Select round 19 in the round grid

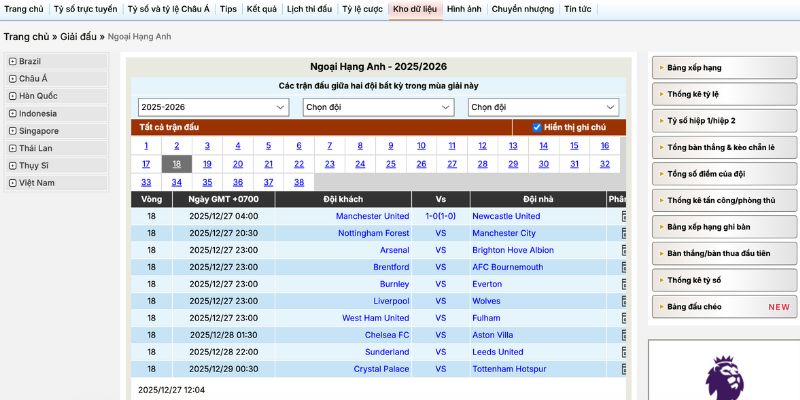click(207, 164)
